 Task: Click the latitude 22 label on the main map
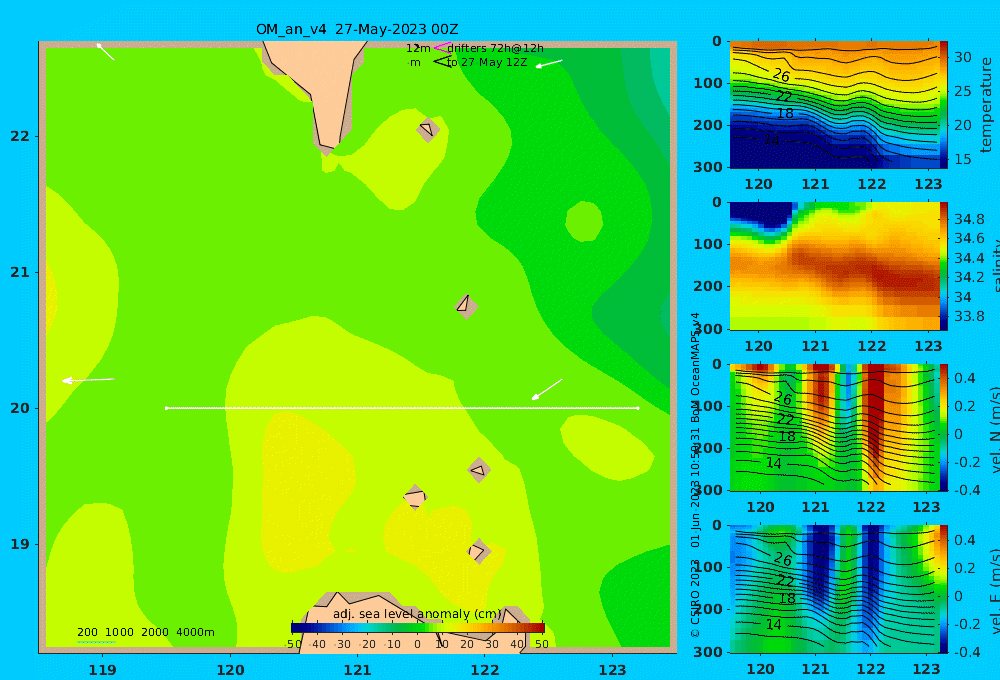20,136
